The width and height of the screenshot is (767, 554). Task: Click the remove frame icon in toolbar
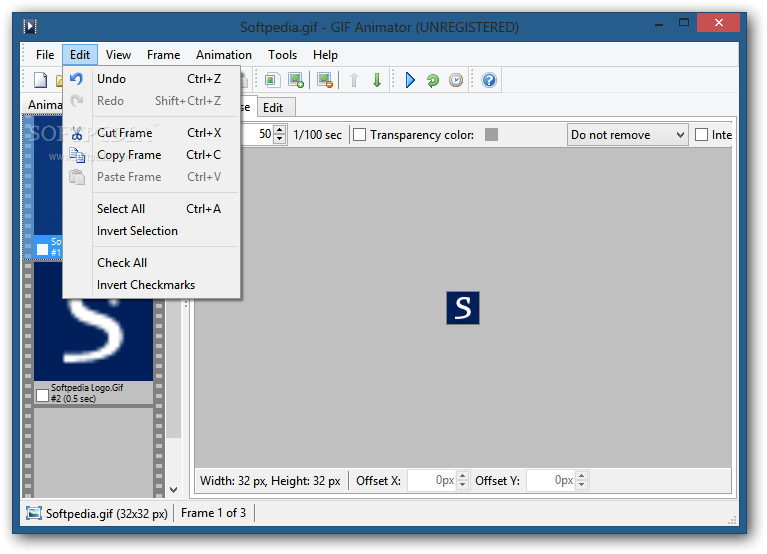click(324, 80)
